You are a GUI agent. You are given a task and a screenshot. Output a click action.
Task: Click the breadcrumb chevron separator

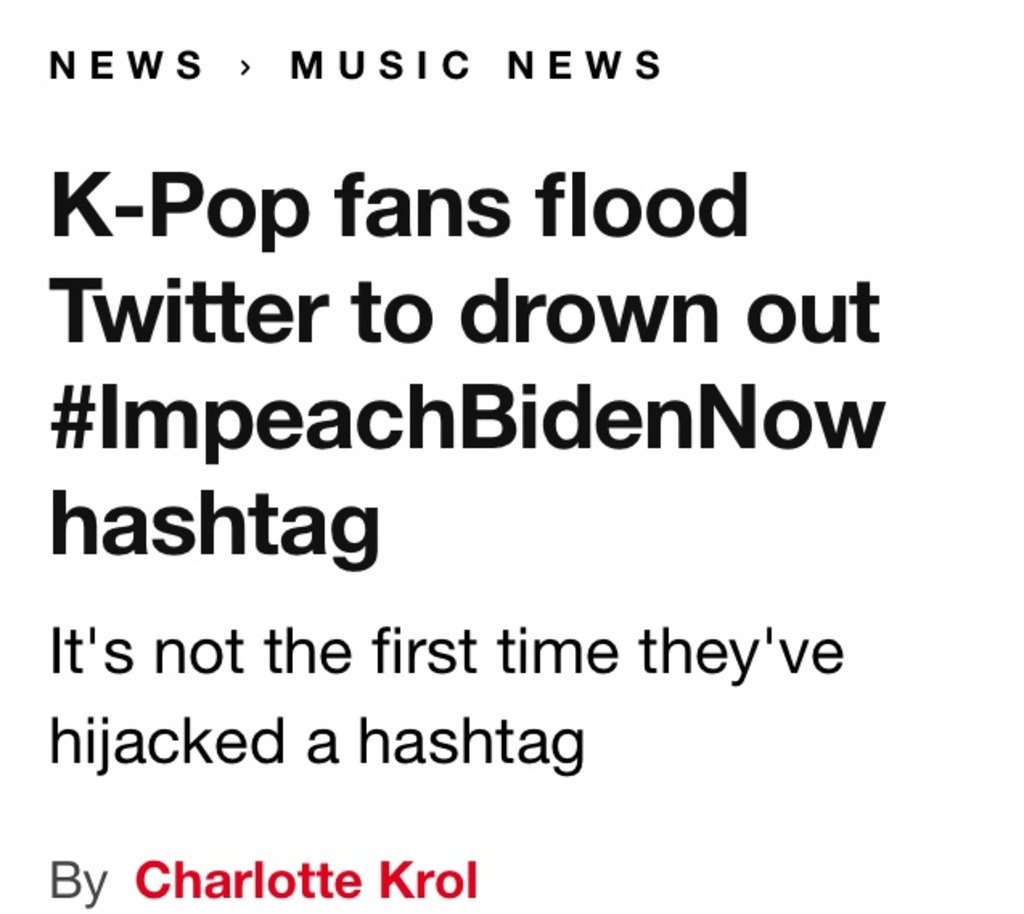coord(246,66)
